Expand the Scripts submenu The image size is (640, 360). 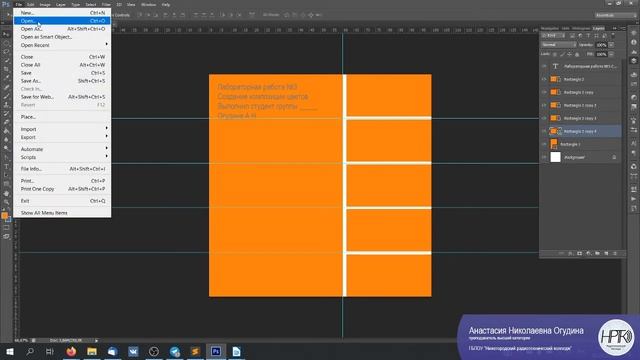[x=63, y=157]
